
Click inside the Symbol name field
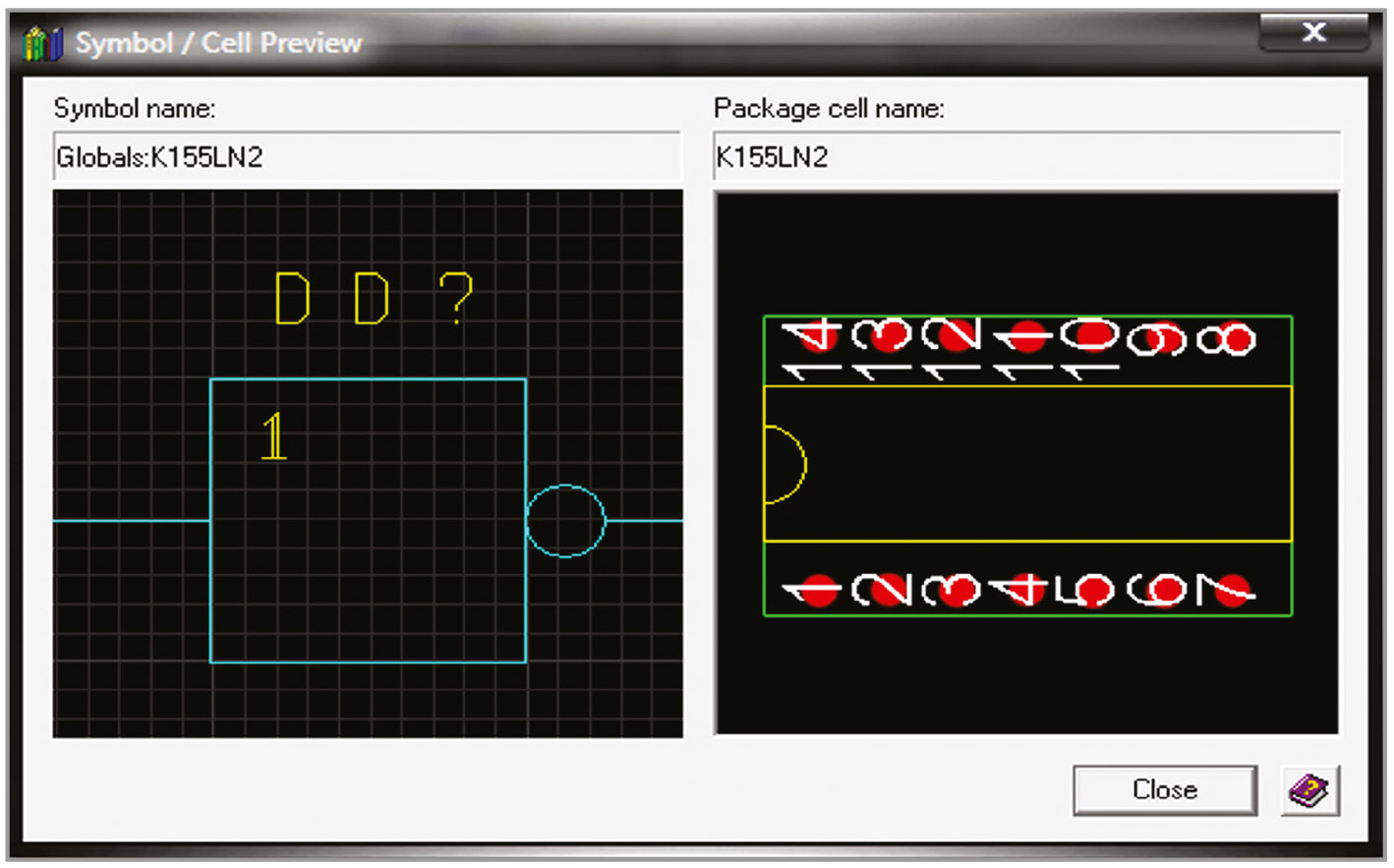coord(366,157)
